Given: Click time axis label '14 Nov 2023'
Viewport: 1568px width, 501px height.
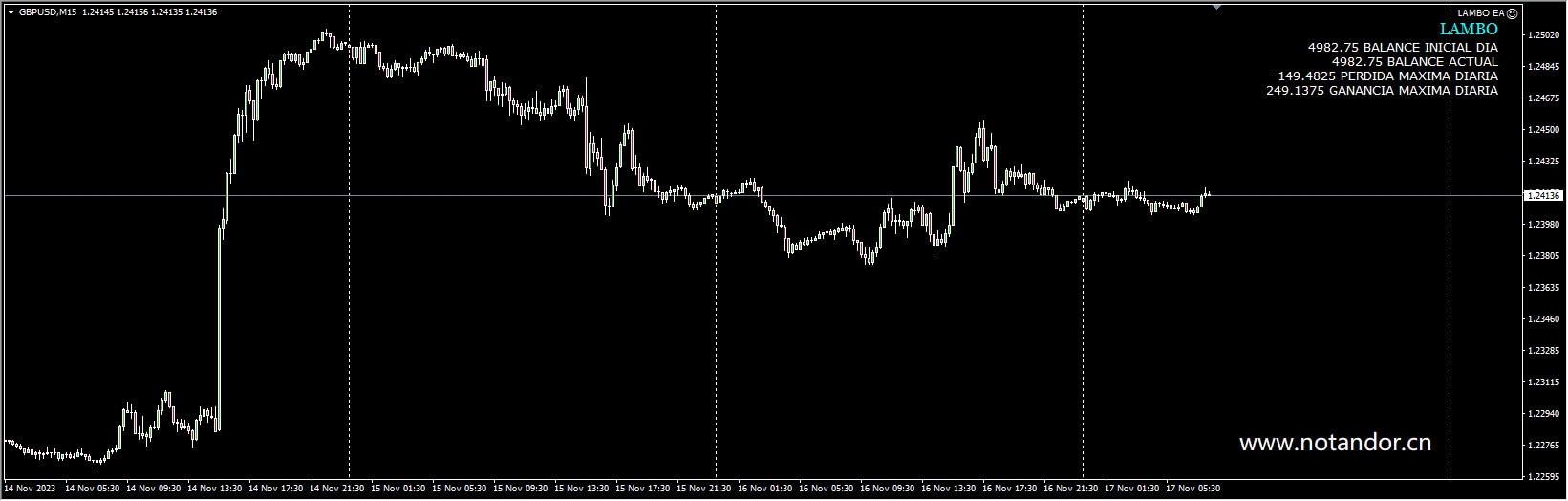Looking at the screenshot, I should pos(30,488).
